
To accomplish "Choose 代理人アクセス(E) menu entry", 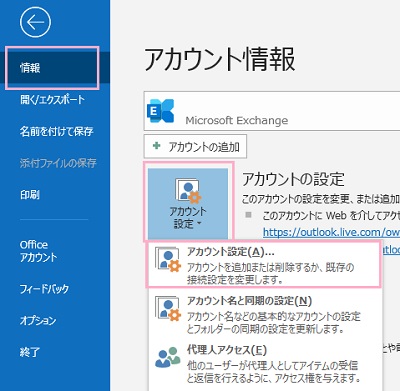I will click(265, 363).
